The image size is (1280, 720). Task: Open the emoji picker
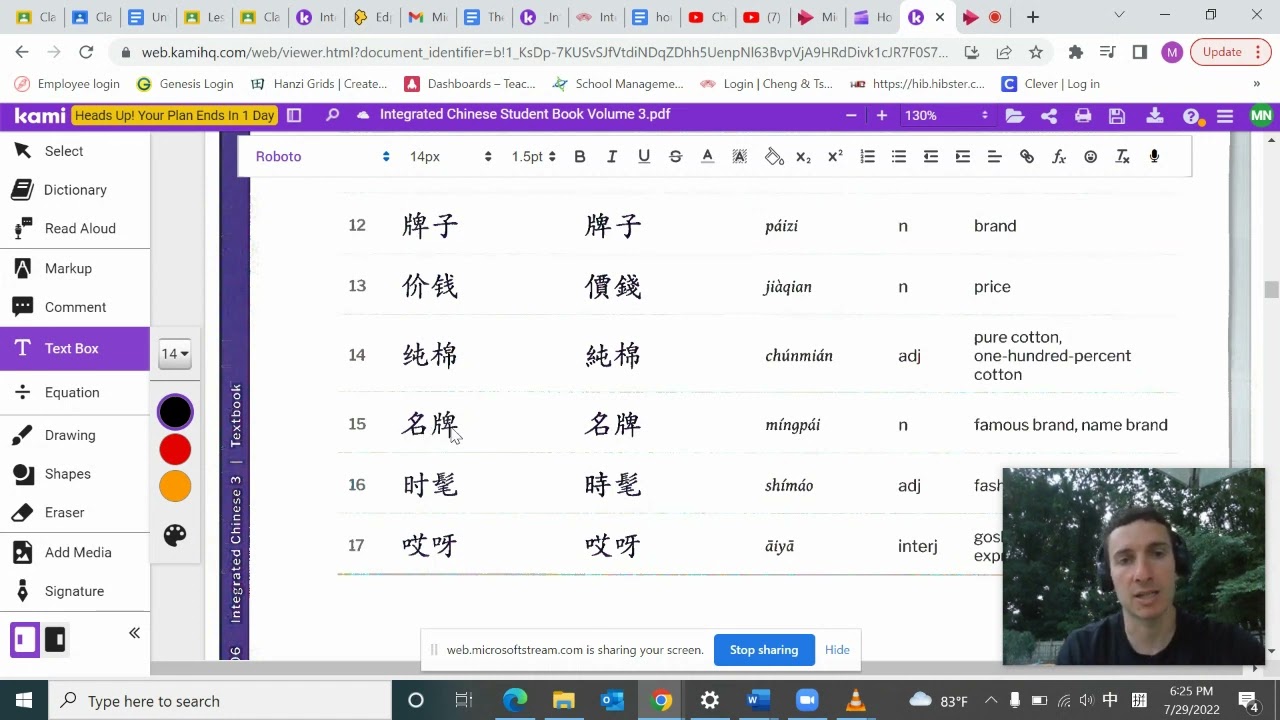pos(1091,157)
